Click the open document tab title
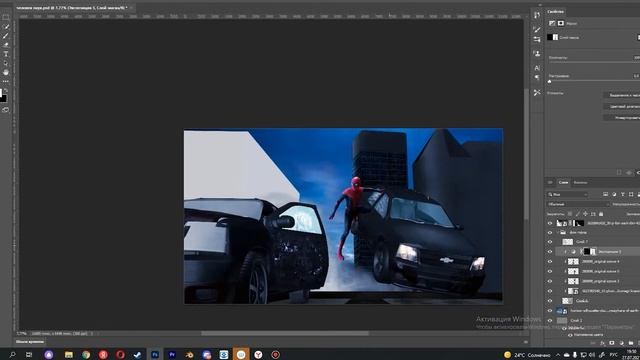Viewport: 640px width, 360px height. pos(71,8)
